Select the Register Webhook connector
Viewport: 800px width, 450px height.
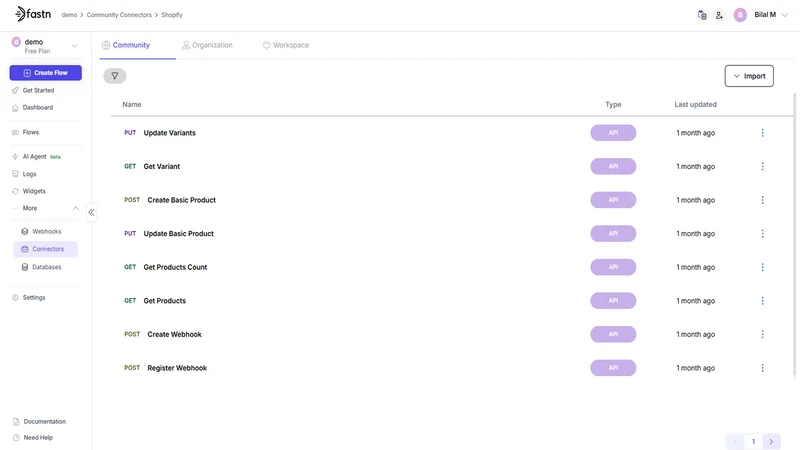(x=177, y=368)
